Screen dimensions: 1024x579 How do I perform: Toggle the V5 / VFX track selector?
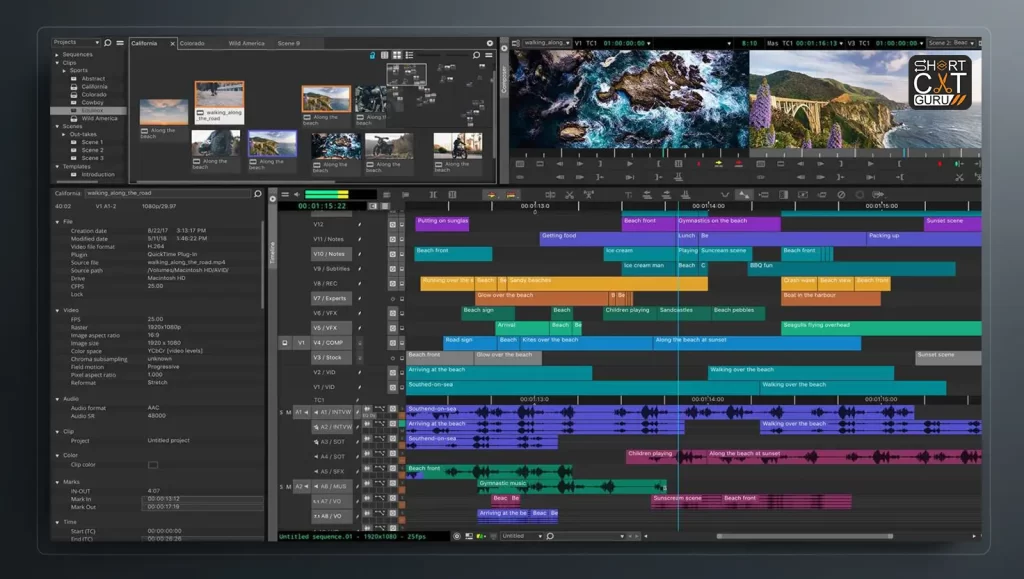click(331, 328)
